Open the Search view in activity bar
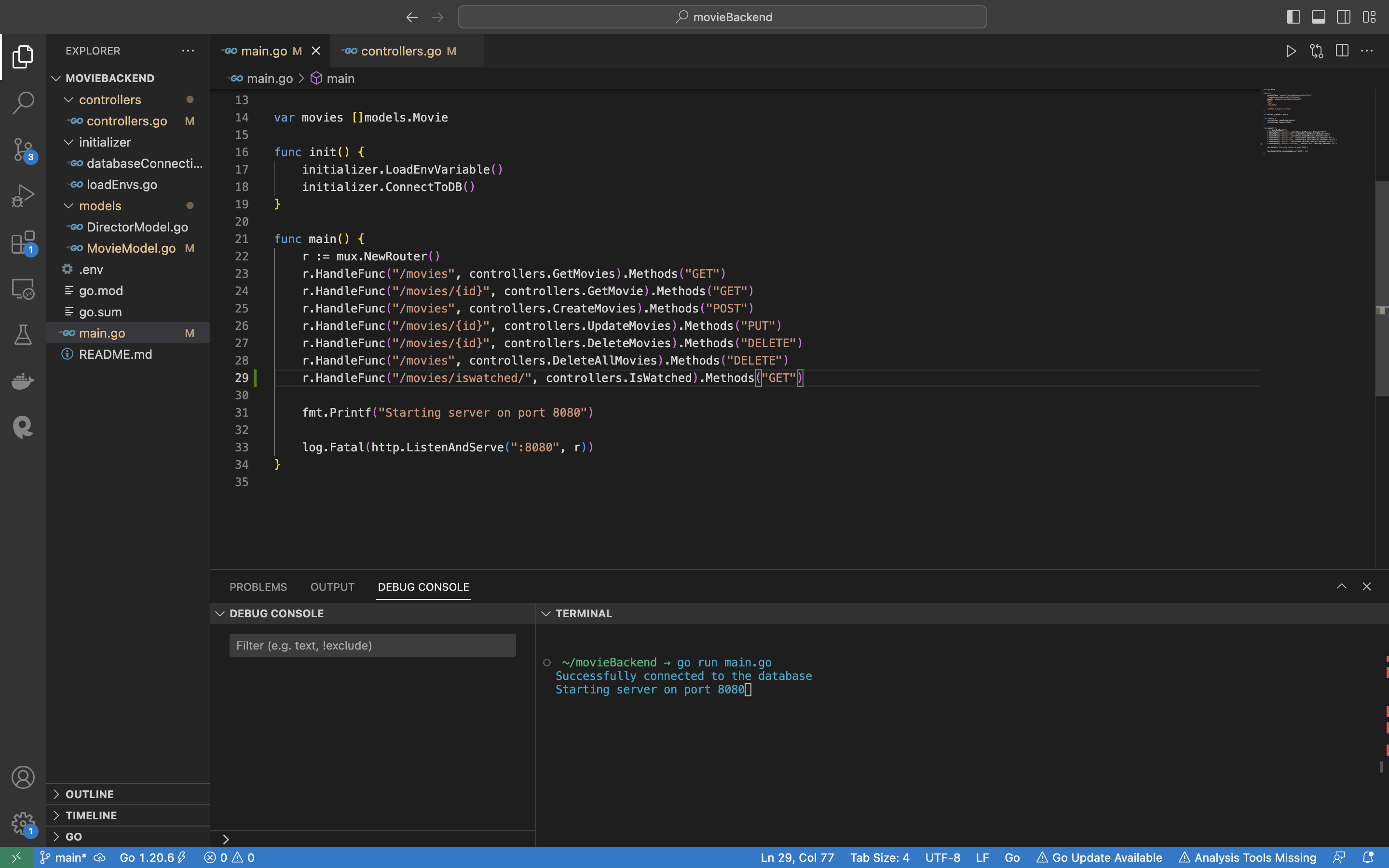 (23, 103)
